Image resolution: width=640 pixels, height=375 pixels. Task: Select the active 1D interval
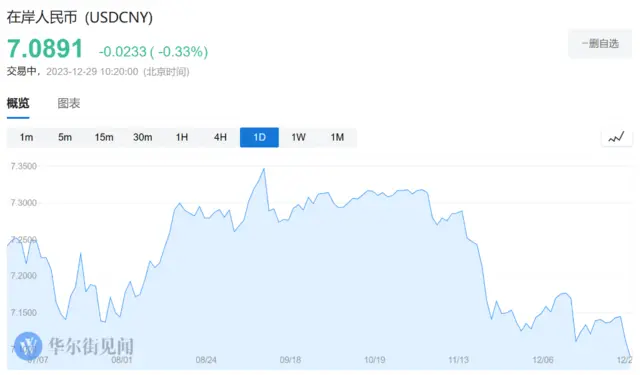(x=259, y=138)
